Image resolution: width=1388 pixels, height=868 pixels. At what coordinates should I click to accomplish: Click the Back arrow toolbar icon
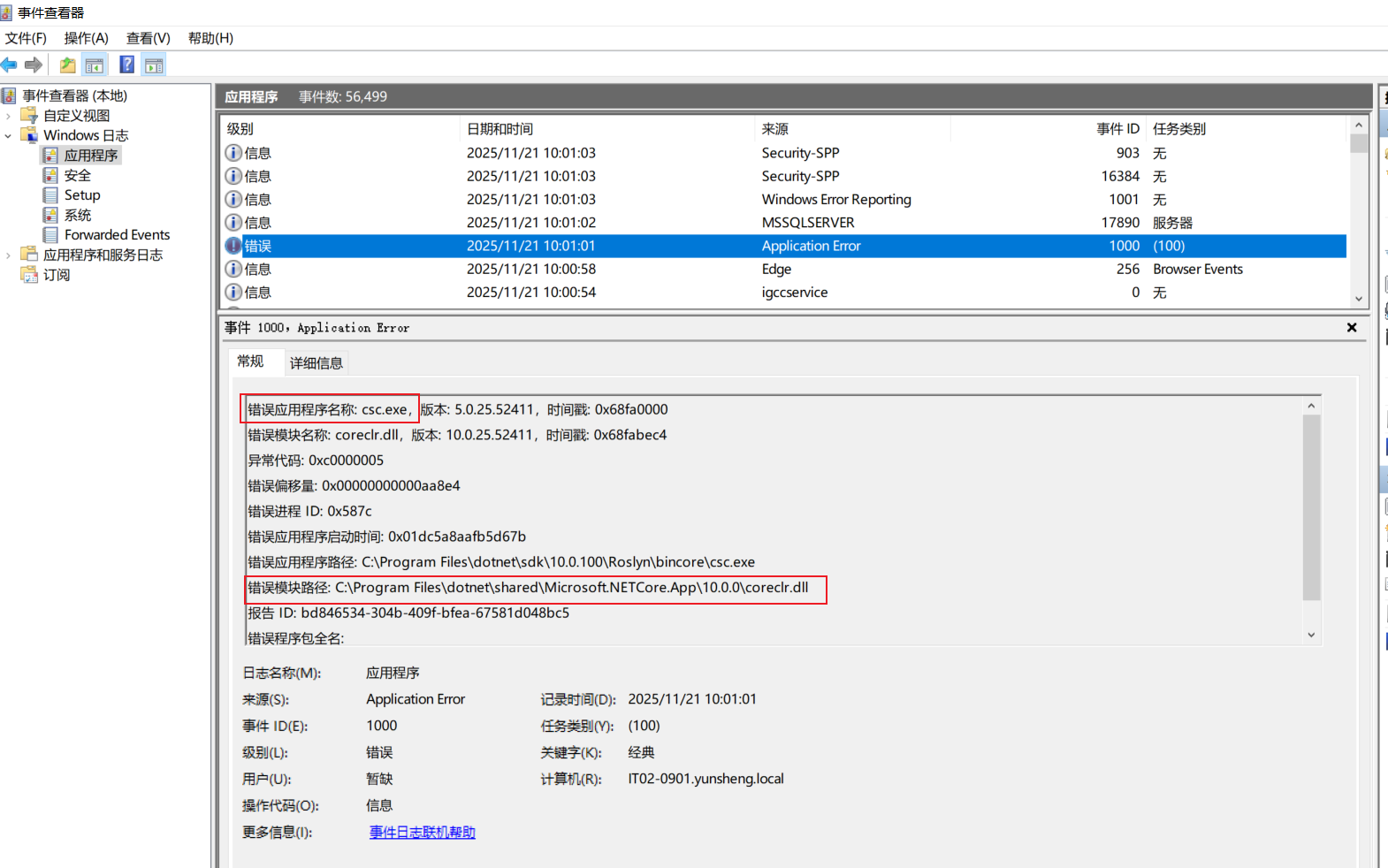pyautogui.click(x=9, y=65)
